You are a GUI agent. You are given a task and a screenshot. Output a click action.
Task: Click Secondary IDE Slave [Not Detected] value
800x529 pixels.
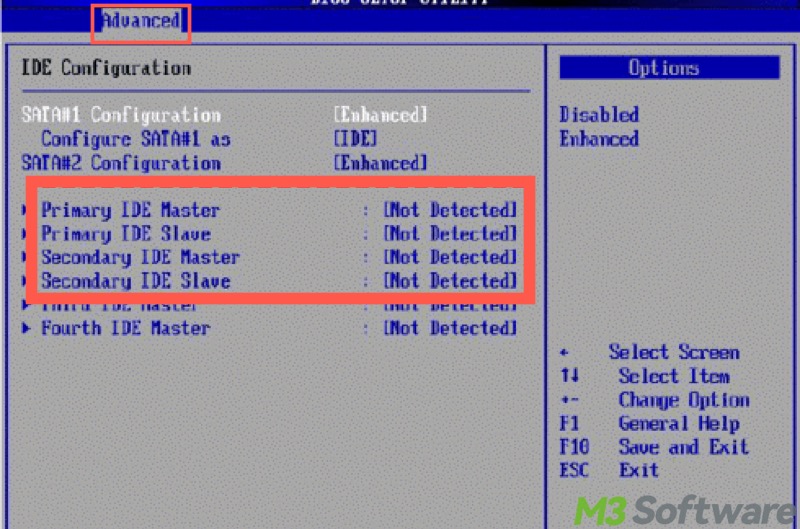point(451,281)
